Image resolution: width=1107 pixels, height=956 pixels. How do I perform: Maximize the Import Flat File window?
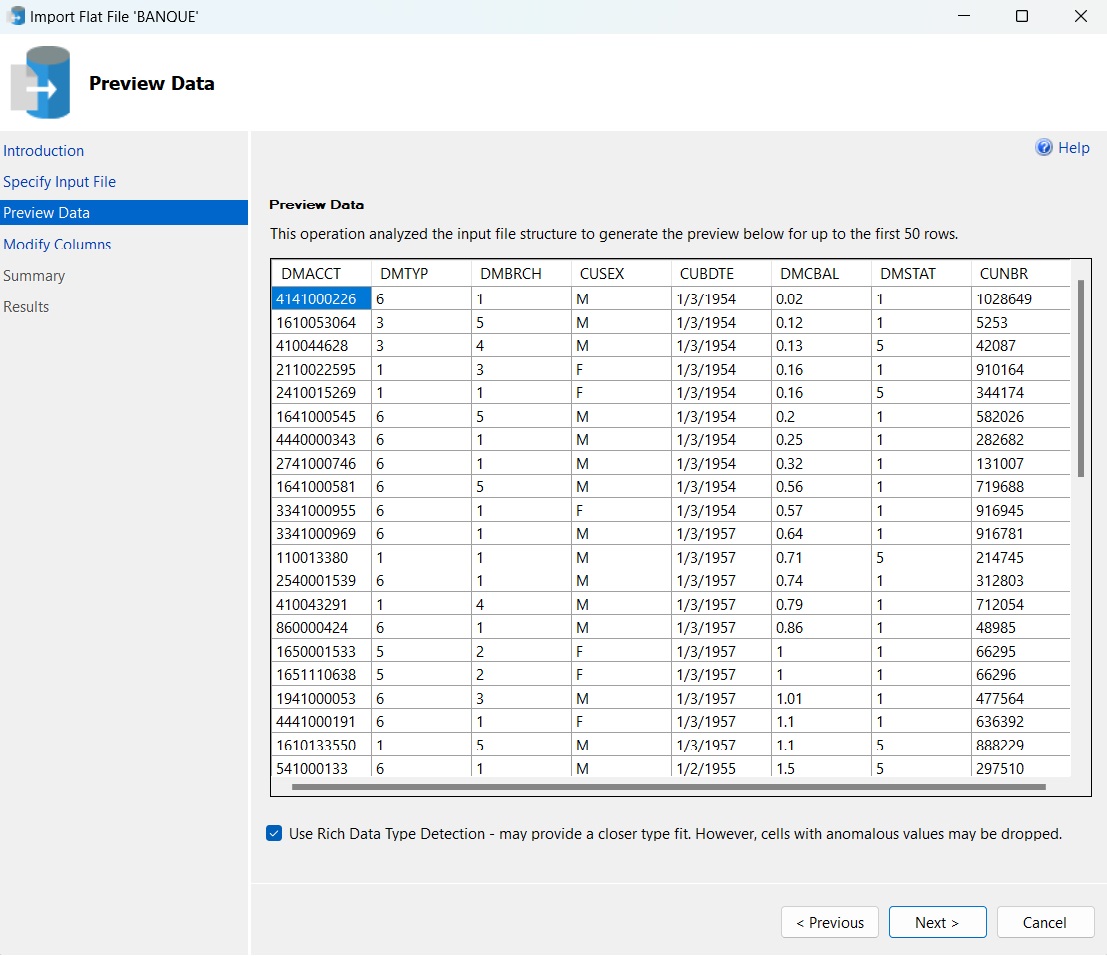pyautogui.click(x=1021, y=17)
